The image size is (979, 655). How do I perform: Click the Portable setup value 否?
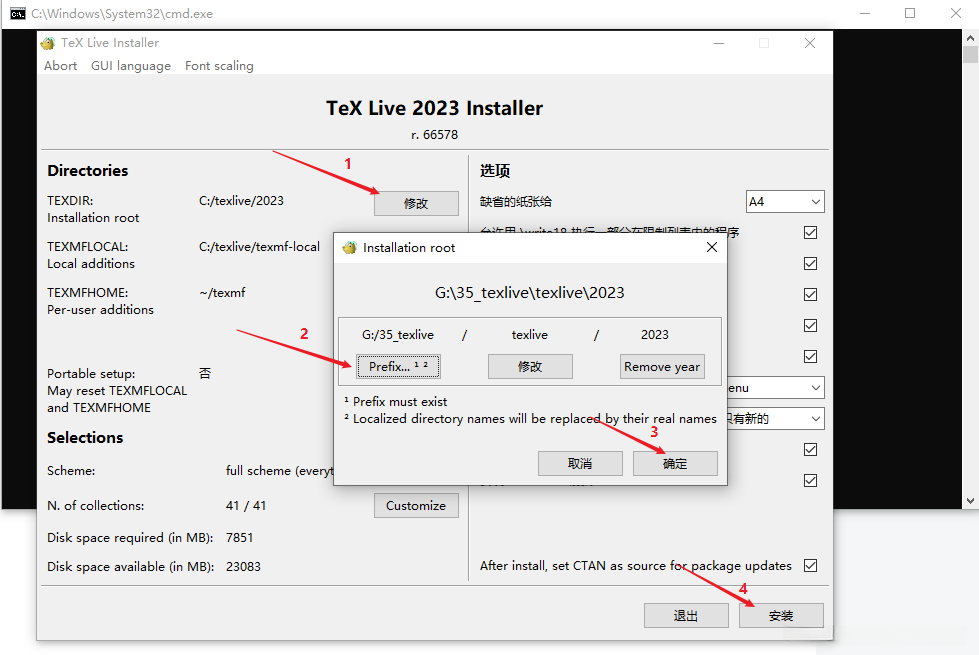(205, 373)
